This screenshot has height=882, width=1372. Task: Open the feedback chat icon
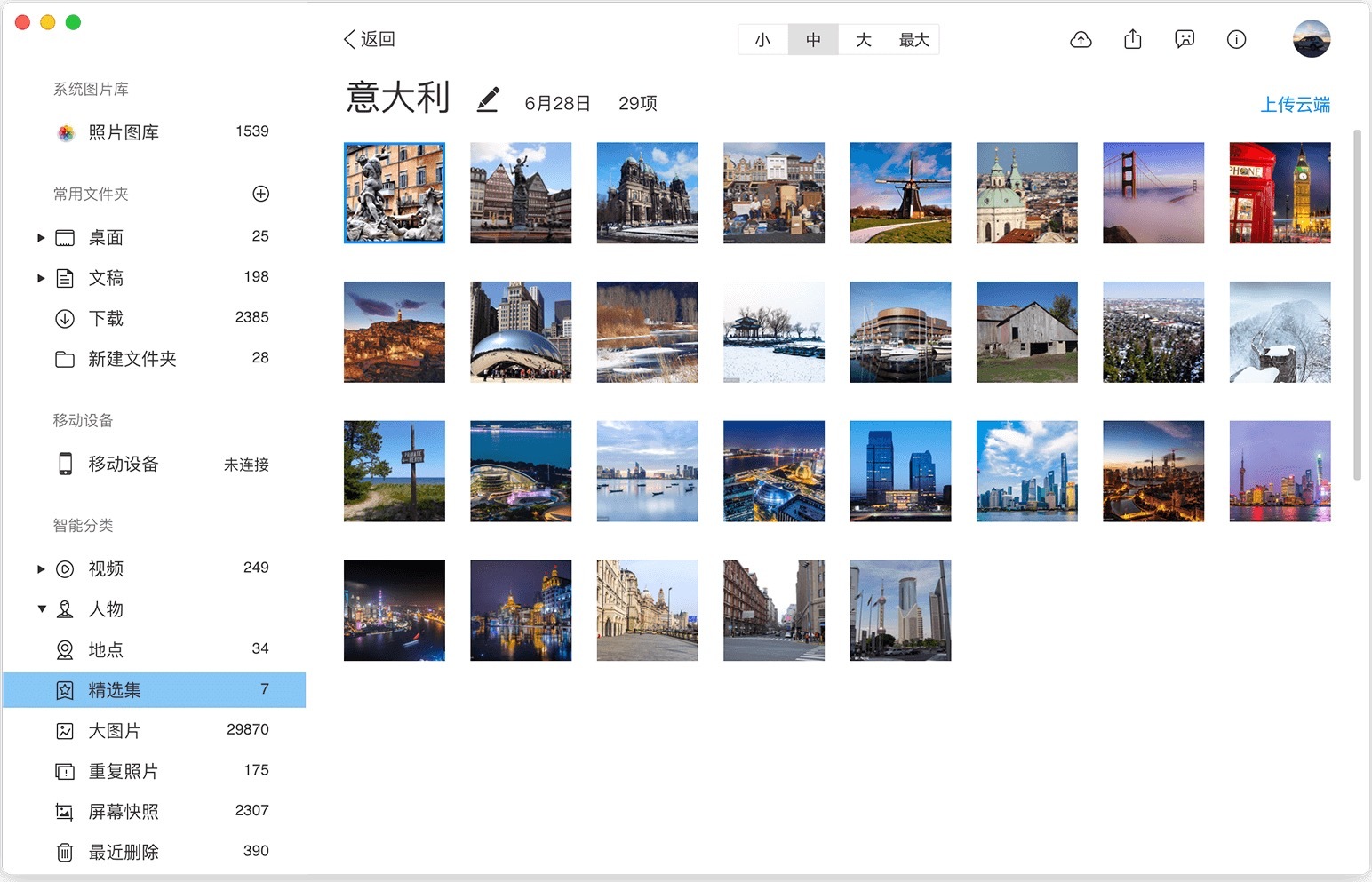pyautogui.click(x=1185, y=39)
